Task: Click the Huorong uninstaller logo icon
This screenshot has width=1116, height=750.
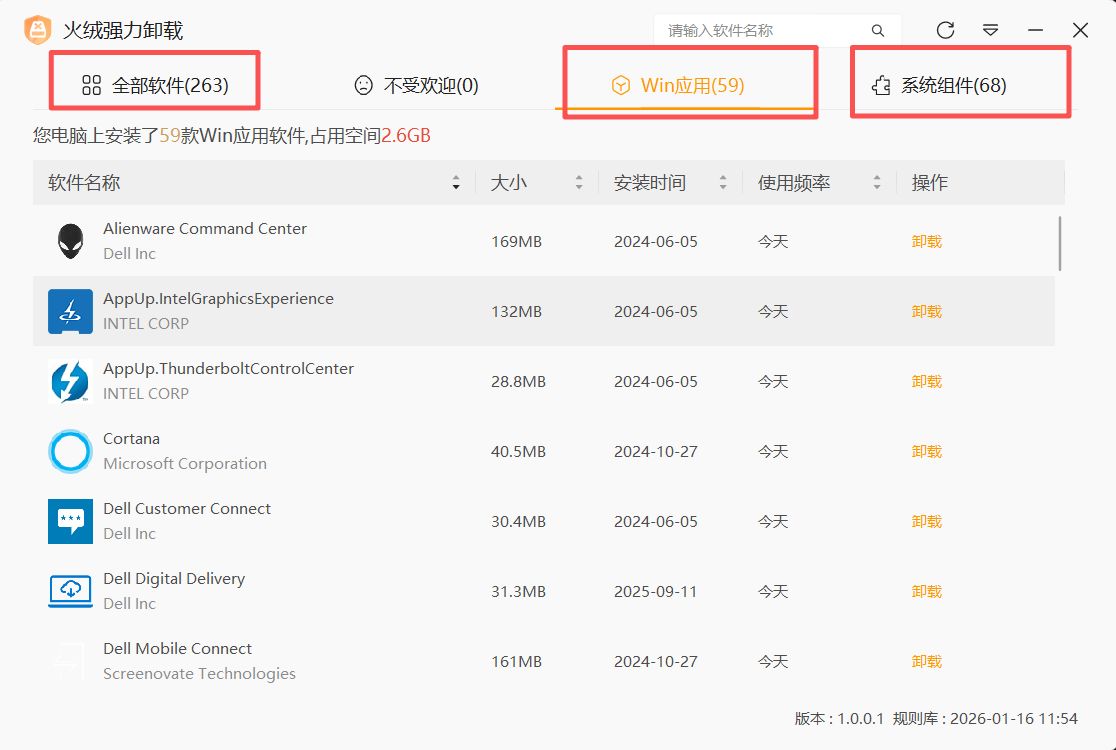Action: coord(38,30)
